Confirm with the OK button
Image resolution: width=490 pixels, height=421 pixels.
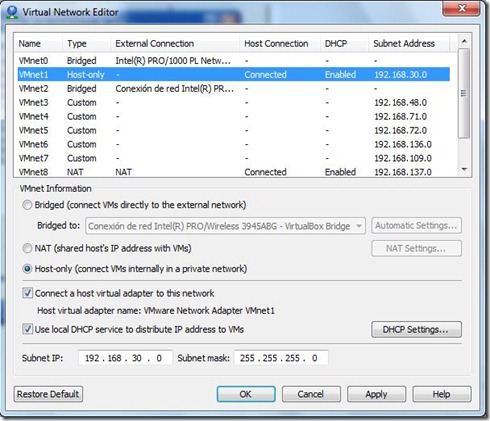click(x=246, y=394)
